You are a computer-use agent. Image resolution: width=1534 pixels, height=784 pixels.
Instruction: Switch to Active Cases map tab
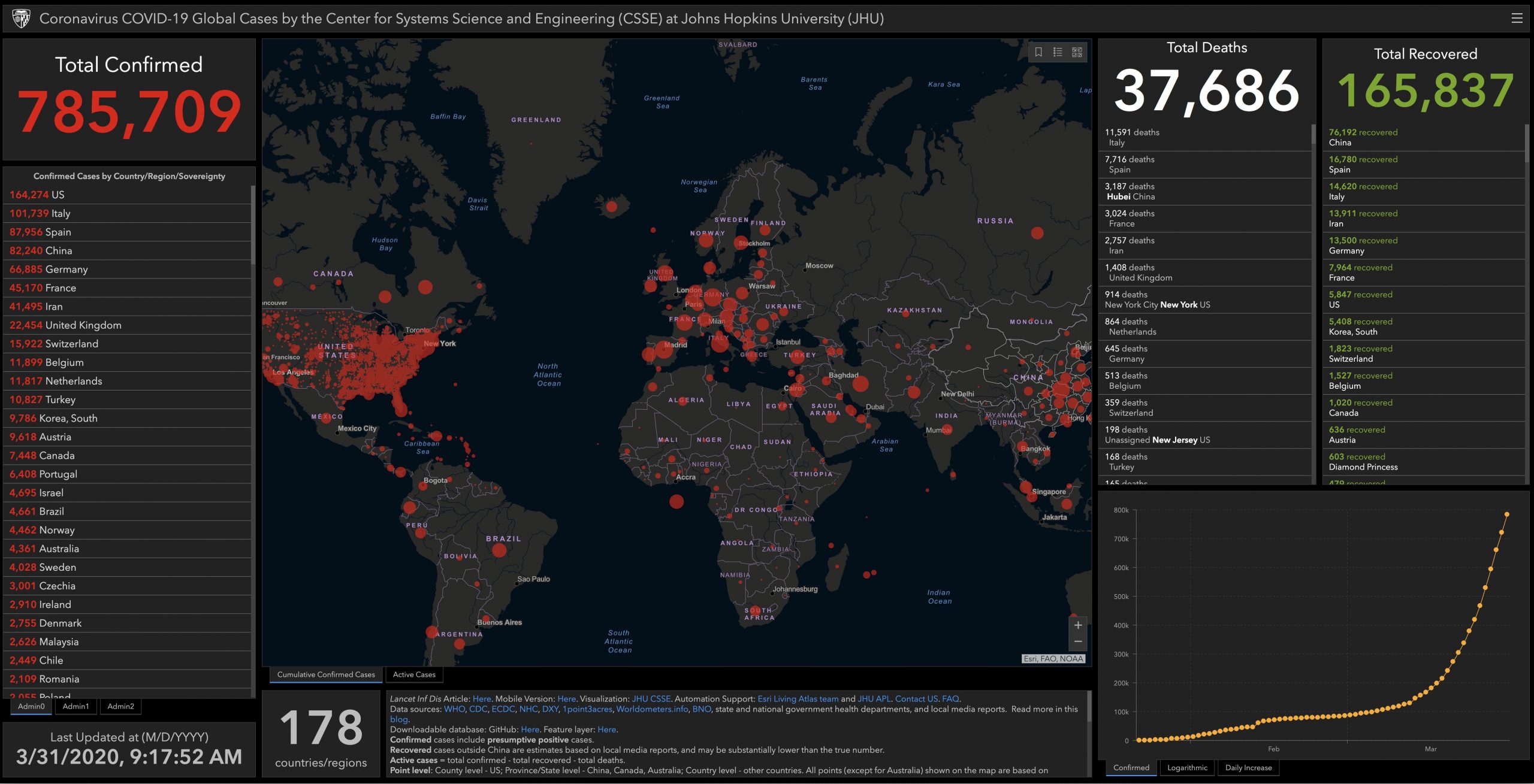point(414,674)
